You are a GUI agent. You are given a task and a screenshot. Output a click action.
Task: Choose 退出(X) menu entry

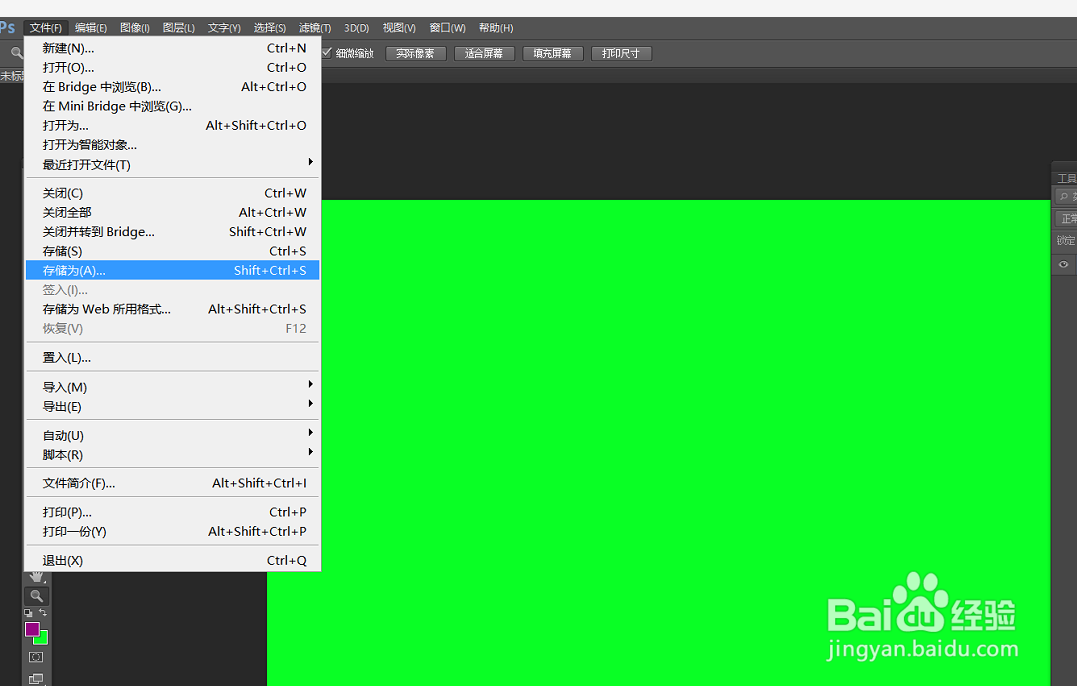[x=172, y=560]
